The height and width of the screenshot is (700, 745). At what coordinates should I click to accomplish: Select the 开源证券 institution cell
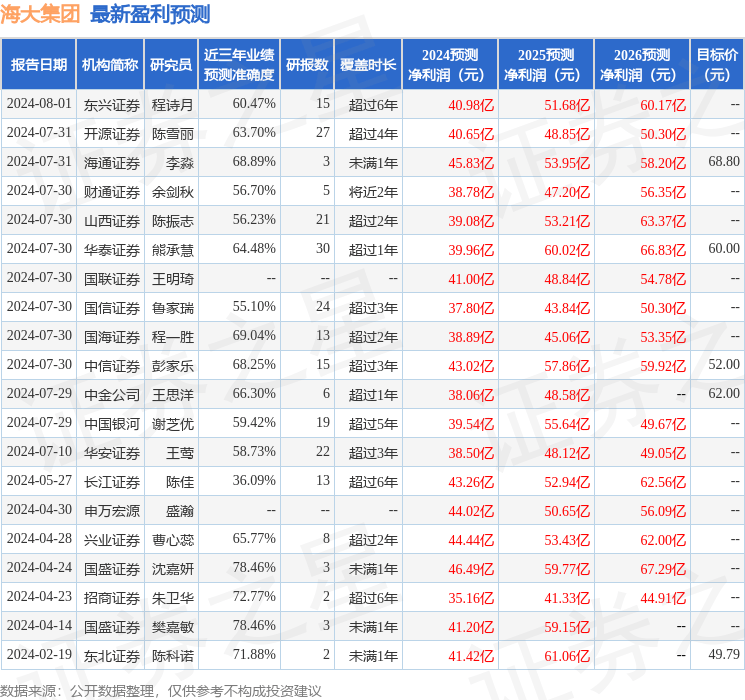(112, 134)
